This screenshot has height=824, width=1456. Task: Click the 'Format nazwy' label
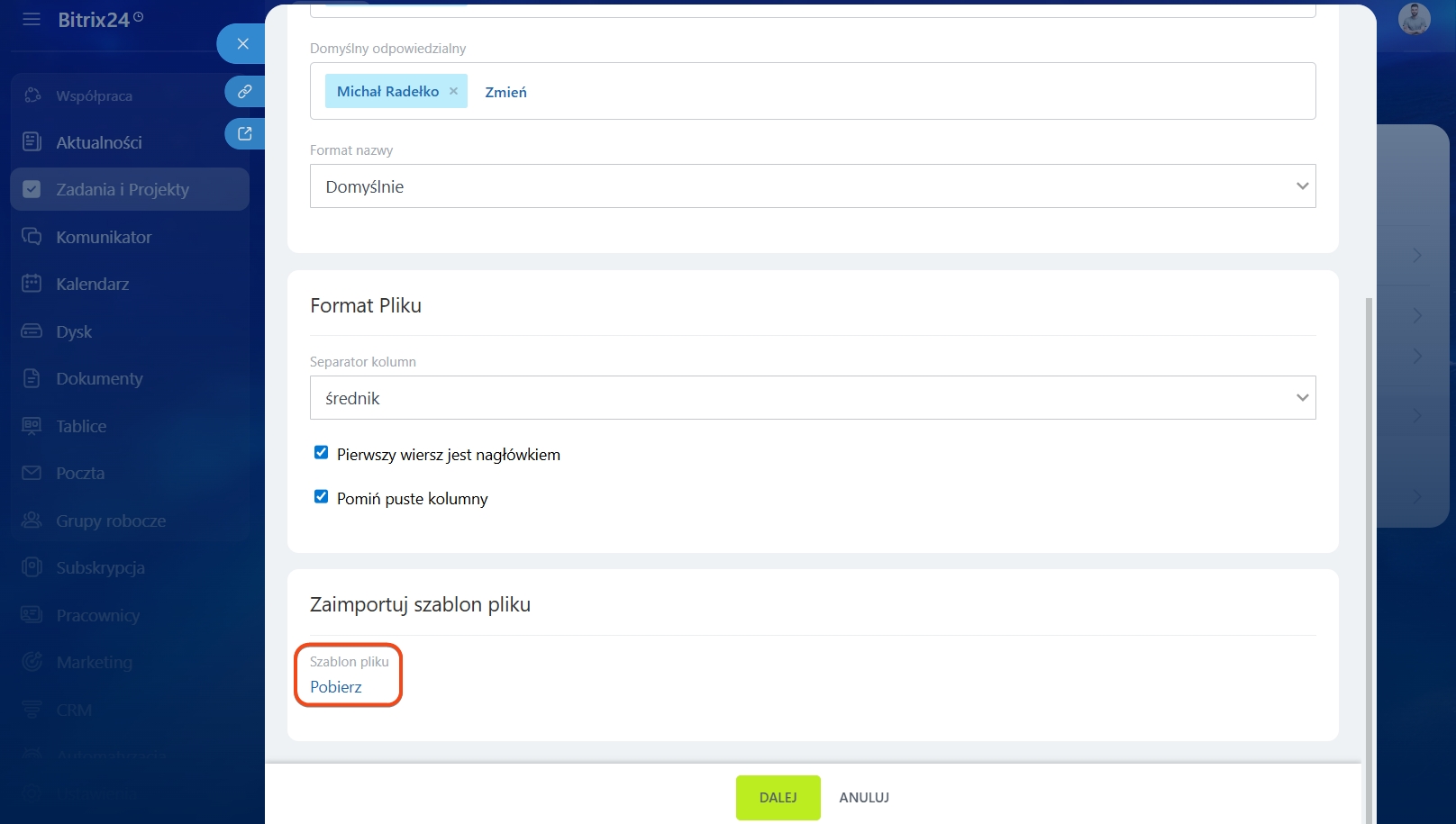[351, 150]
